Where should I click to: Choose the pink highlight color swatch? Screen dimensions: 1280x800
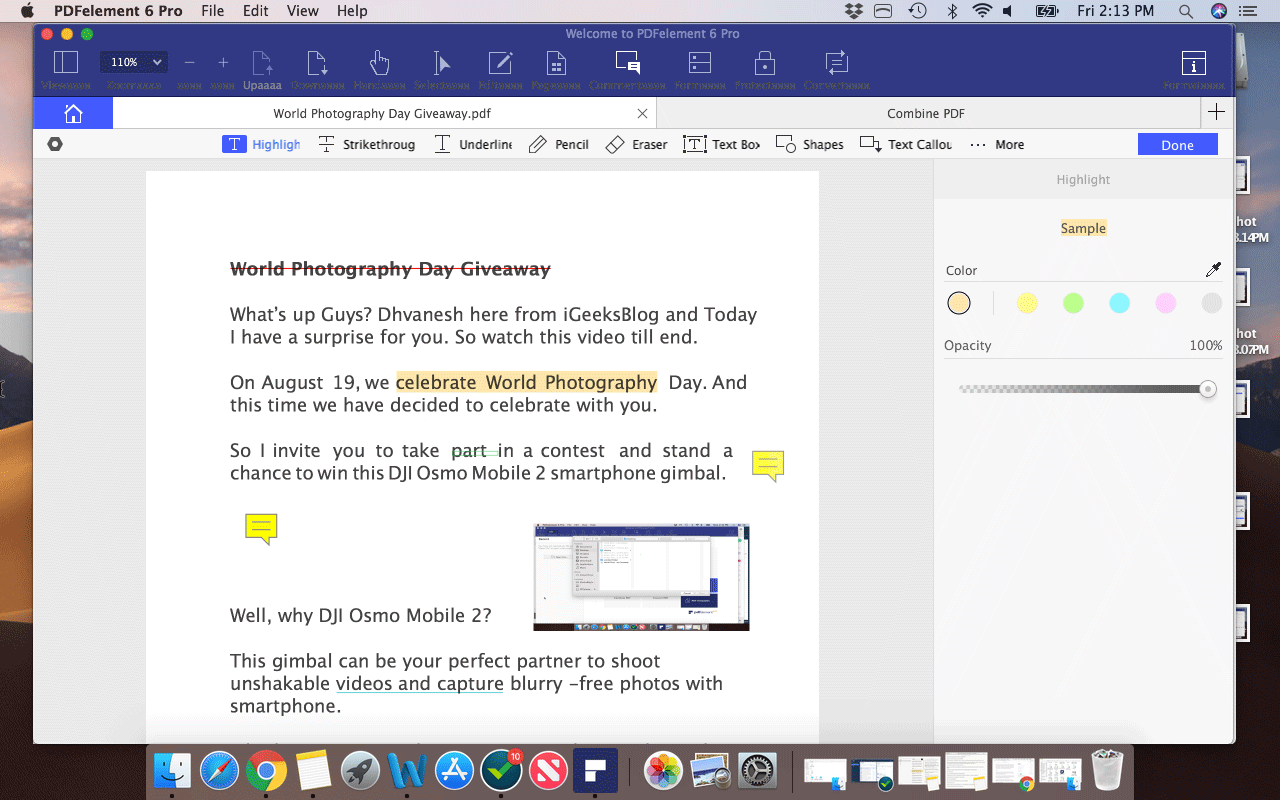tap(1165, 303)
